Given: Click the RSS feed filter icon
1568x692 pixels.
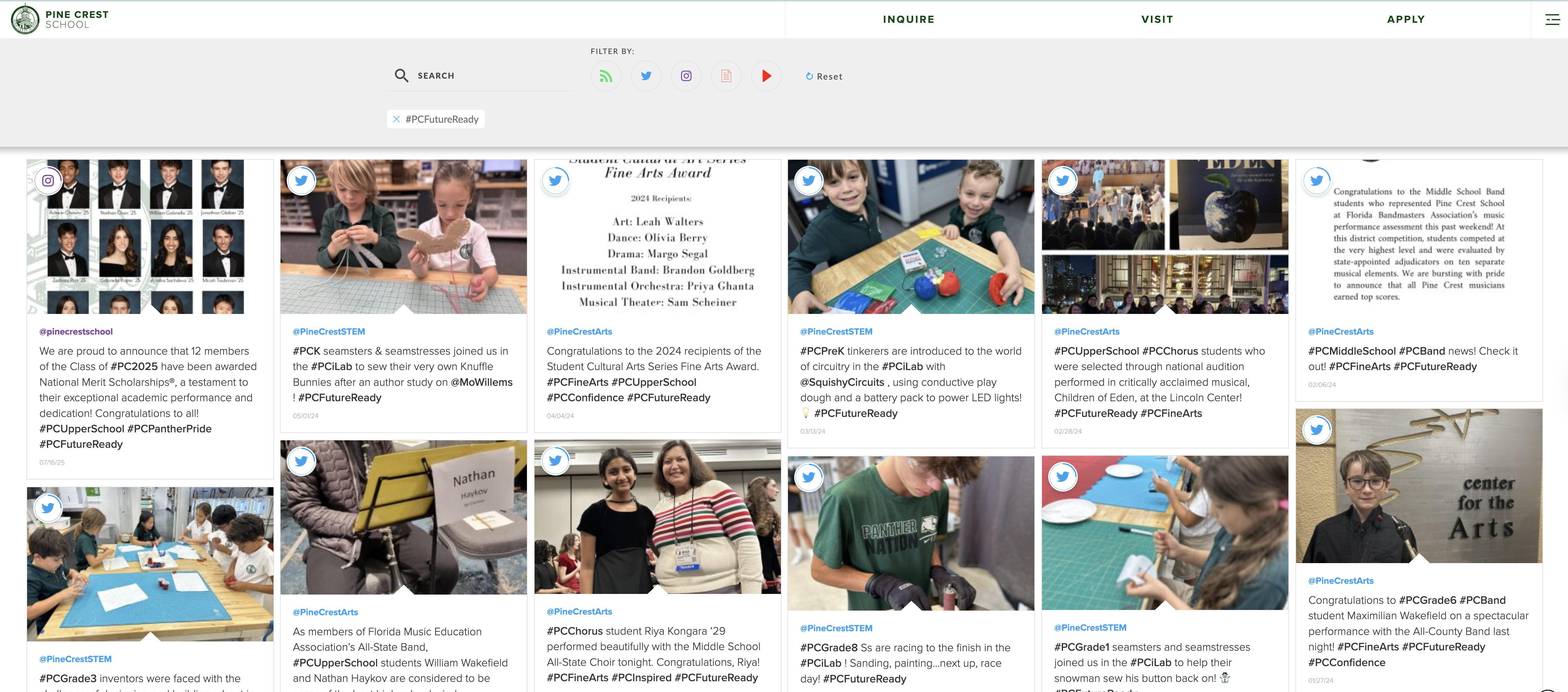Looking at the screenshot, I should 606,76.
